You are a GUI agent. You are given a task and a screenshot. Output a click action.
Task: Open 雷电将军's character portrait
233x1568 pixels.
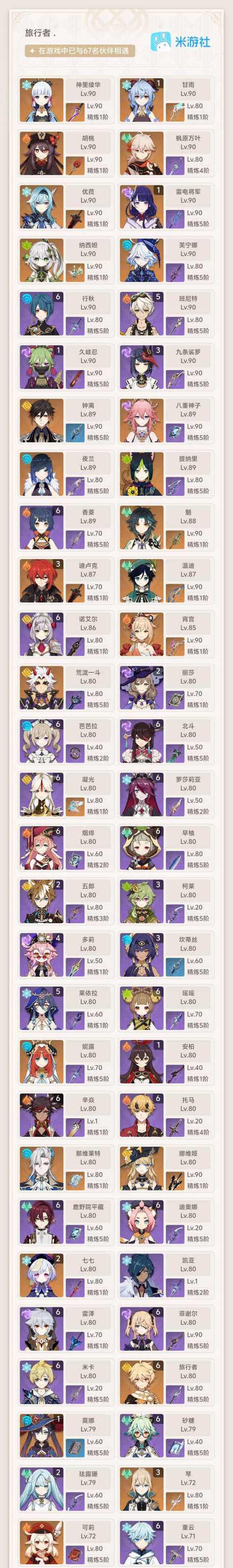tap(141, 207)
